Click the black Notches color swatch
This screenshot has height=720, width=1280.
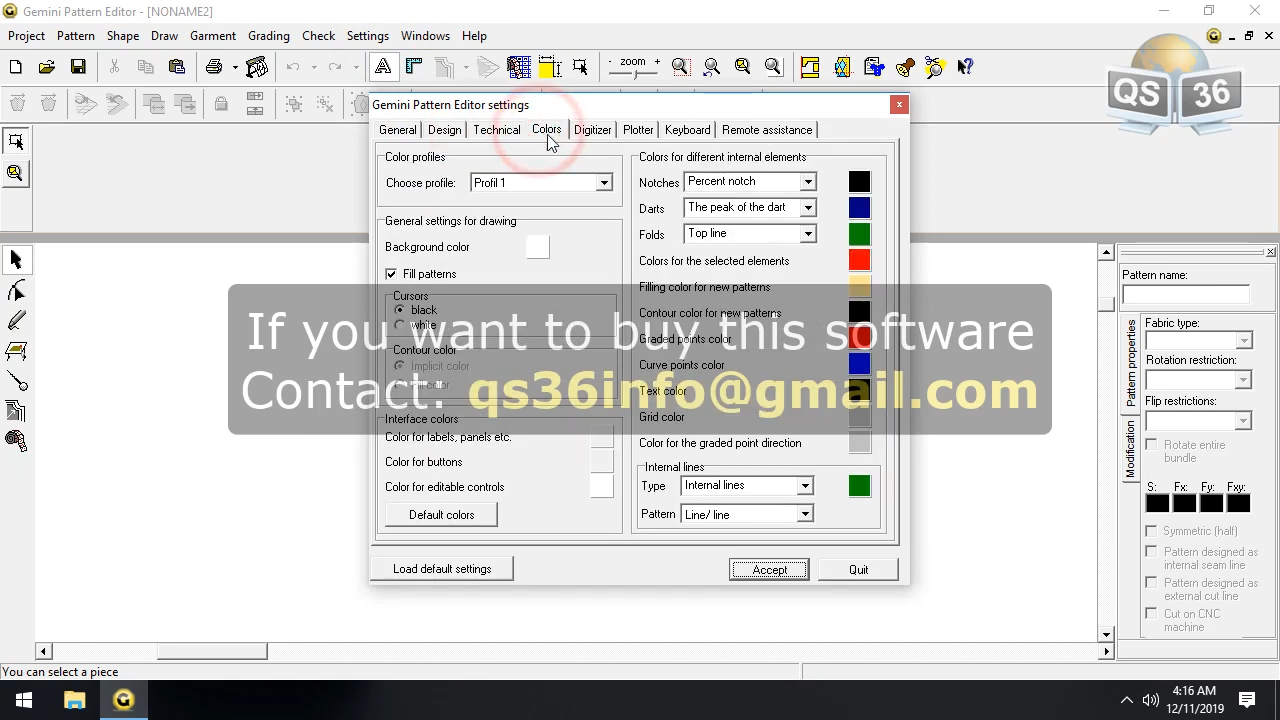coord(859,182)
